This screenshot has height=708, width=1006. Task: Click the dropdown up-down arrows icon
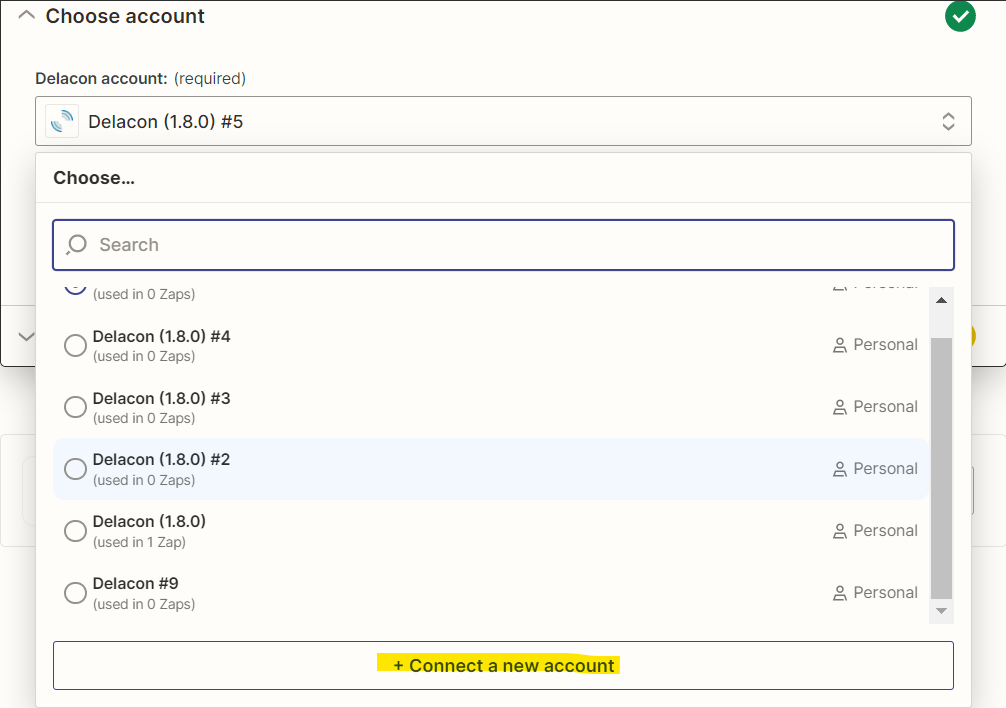(948, 121)
